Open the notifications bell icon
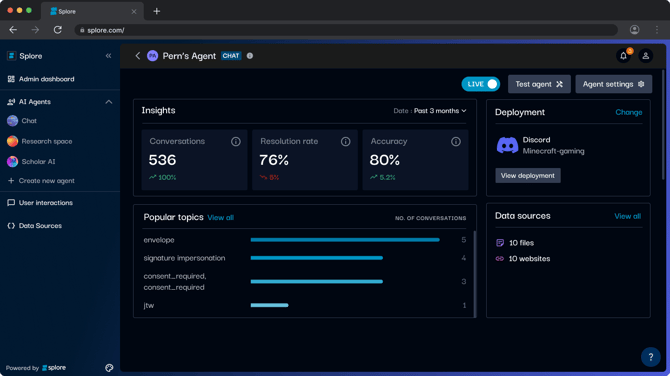670x376 pixels. pyautogui.click(x=623, y=56)
